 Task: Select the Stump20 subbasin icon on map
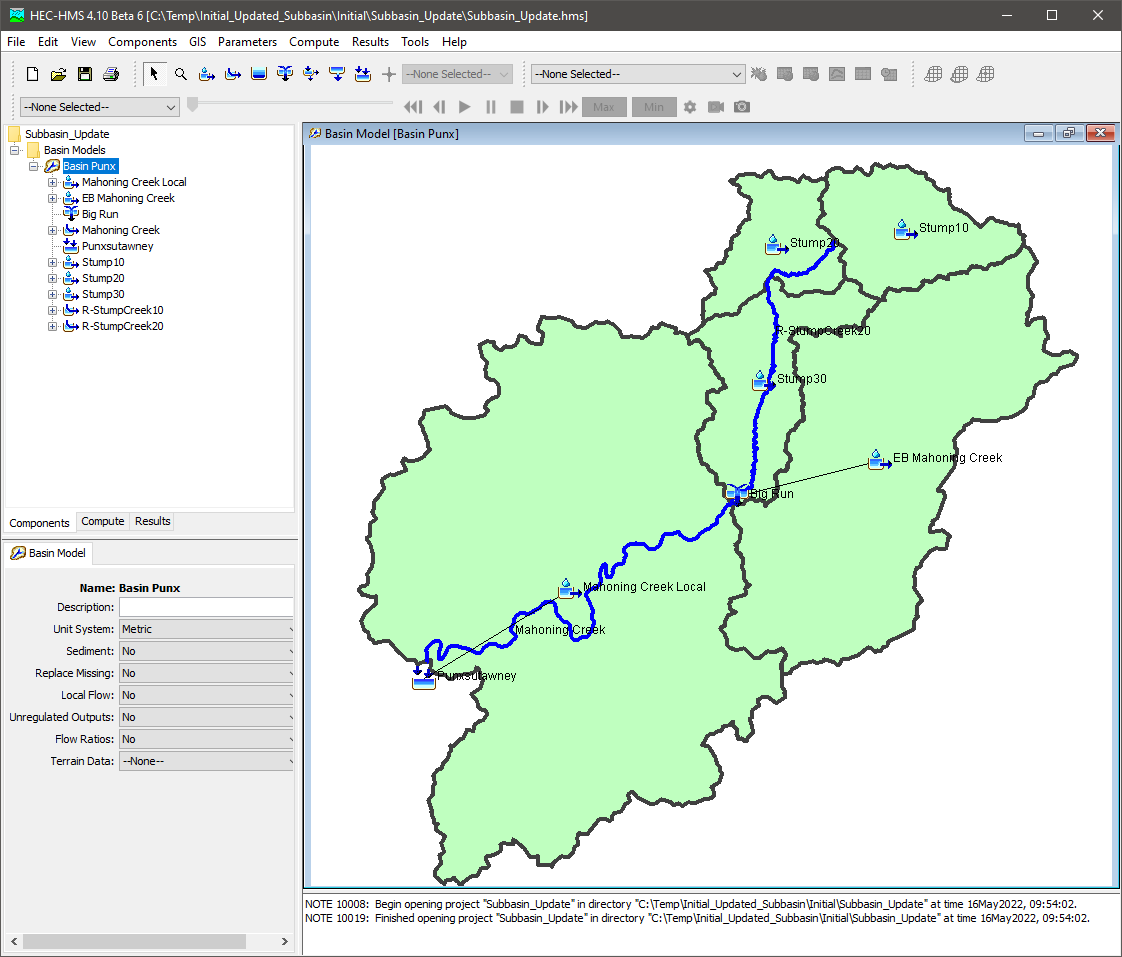[776, 245]
